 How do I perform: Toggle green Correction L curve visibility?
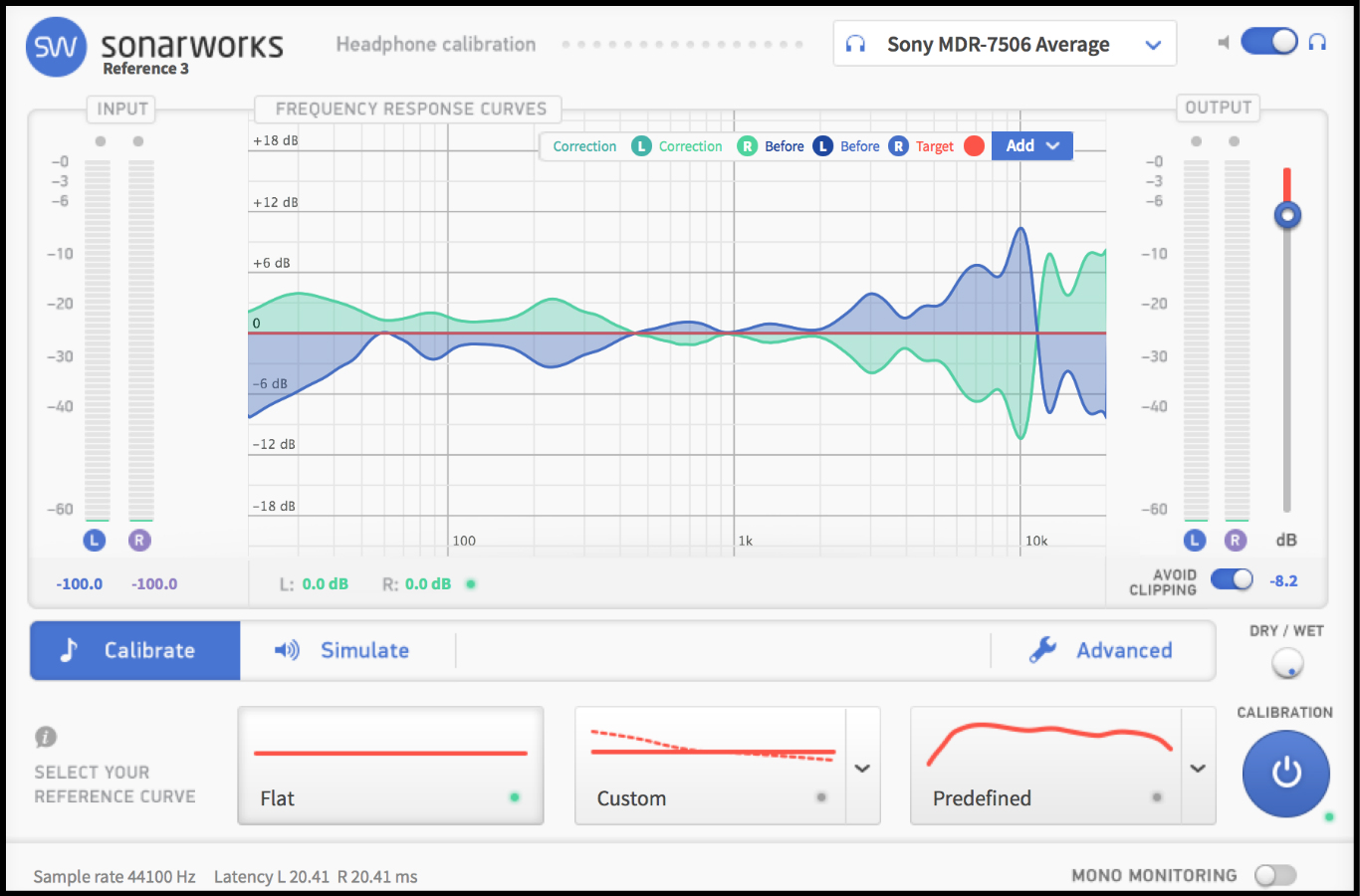coord(641,146)
